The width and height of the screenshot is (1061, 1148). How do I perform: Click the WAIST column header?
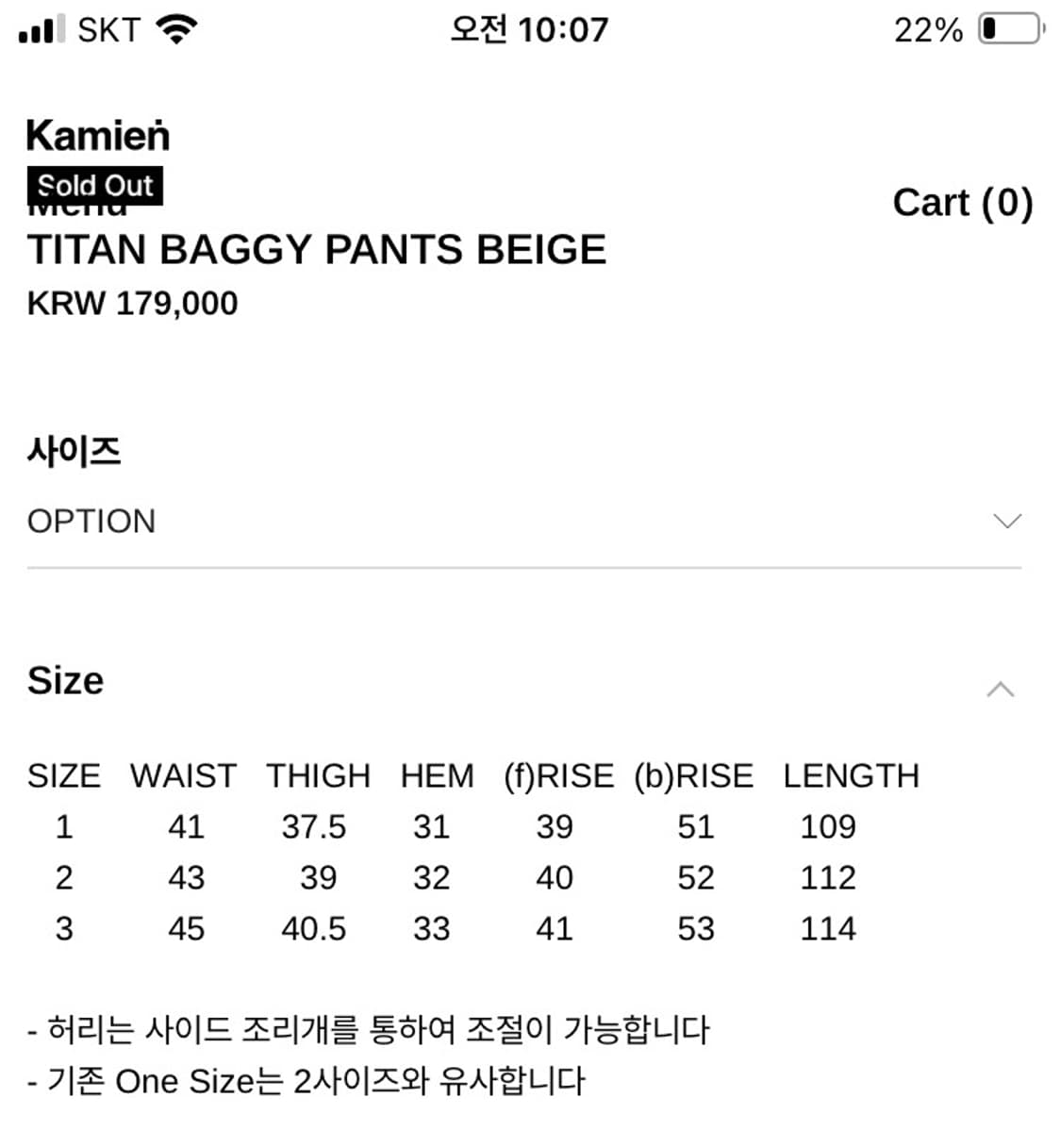tap(184, 775)
